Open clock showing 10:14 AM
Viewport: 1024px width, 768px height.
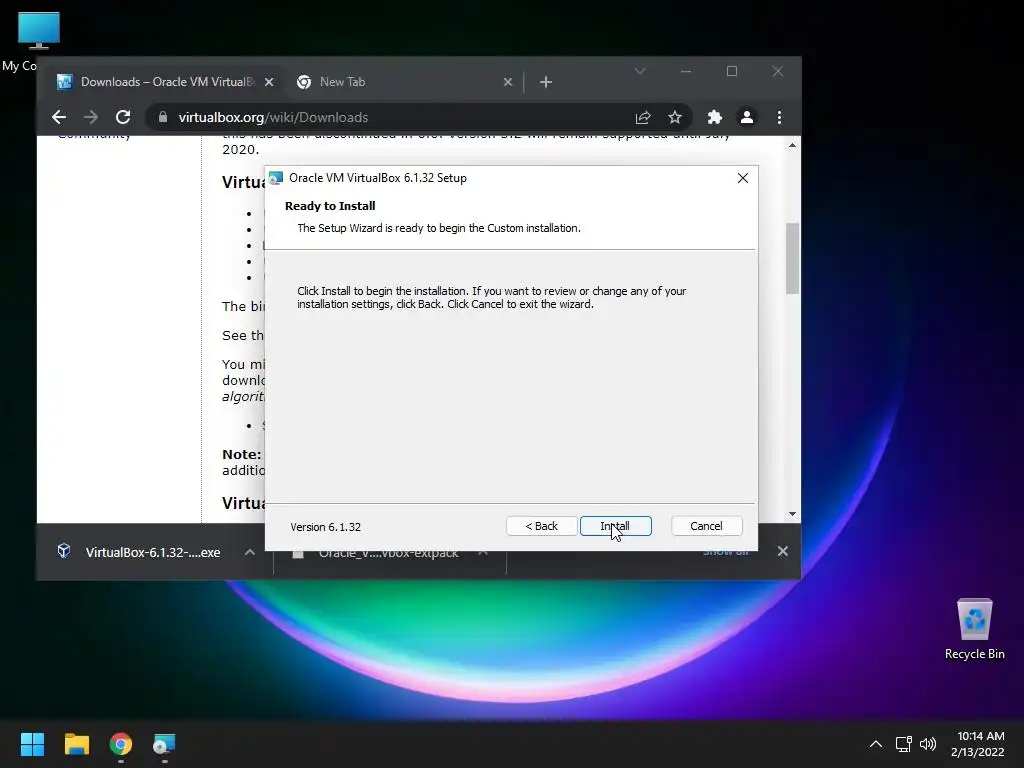coord(978,744)
